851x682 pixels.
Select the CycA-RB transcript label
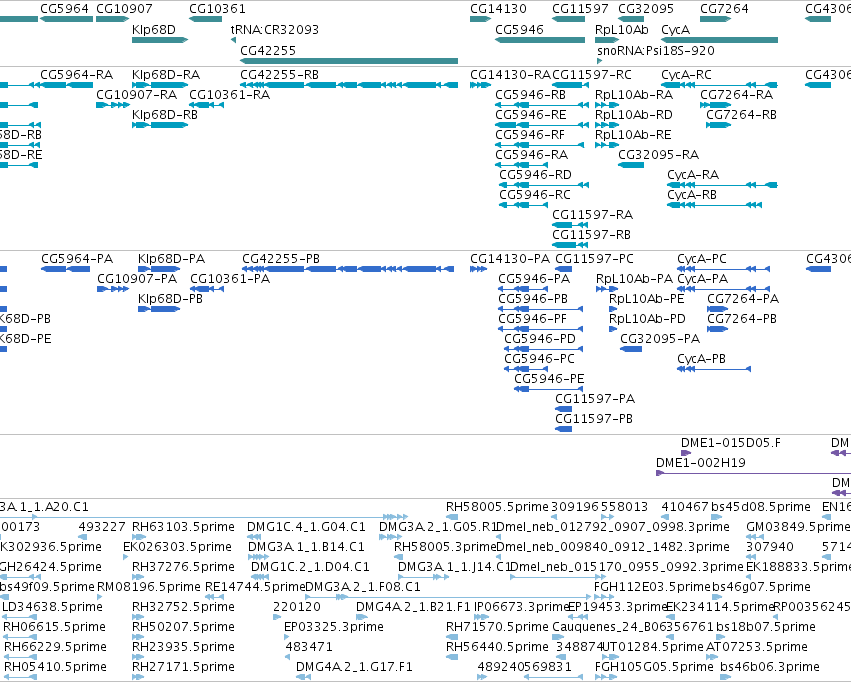[x=692, y=195]
